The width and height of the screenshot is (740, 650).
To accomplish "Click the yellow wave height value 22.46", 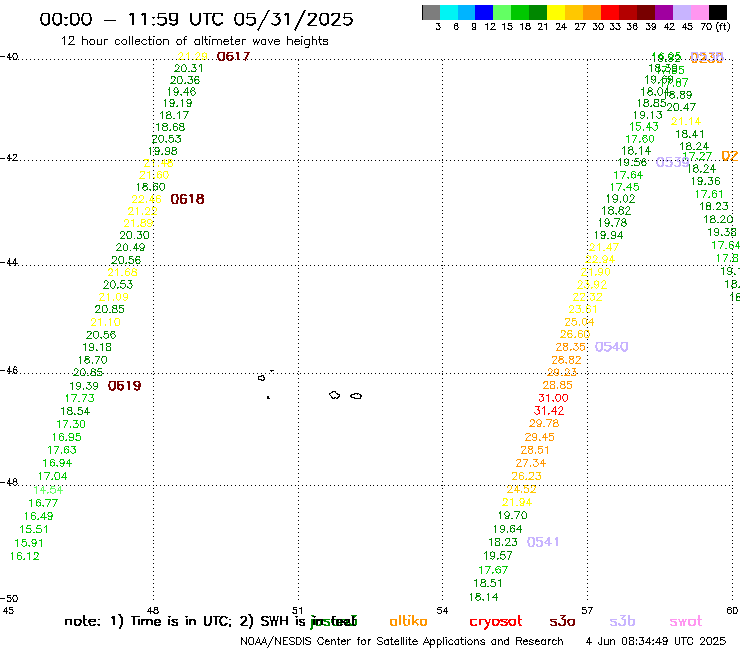I will pos(146,199).
